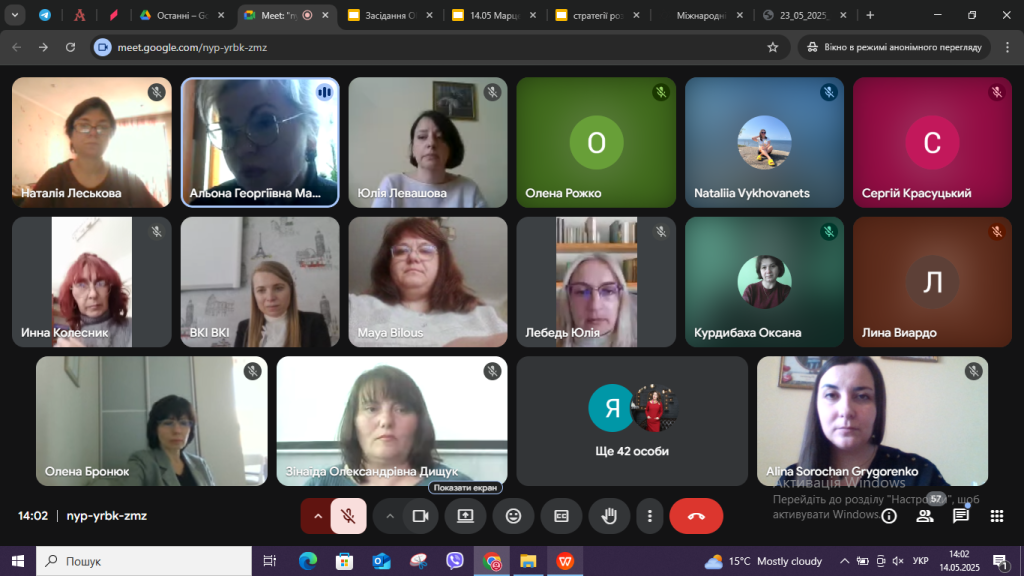Raise hand in the meeting
This screenshot has width=1024, height=576.
pos(608,516)
